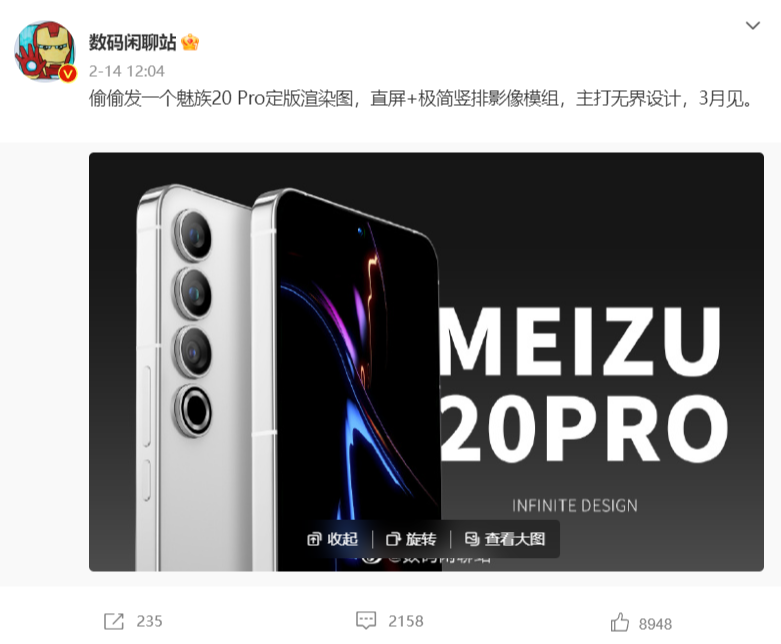This screenshot has height=644, width=781.
Task: Click the post text about 魅族20 Pro
Action: click(x=420, y=99)
